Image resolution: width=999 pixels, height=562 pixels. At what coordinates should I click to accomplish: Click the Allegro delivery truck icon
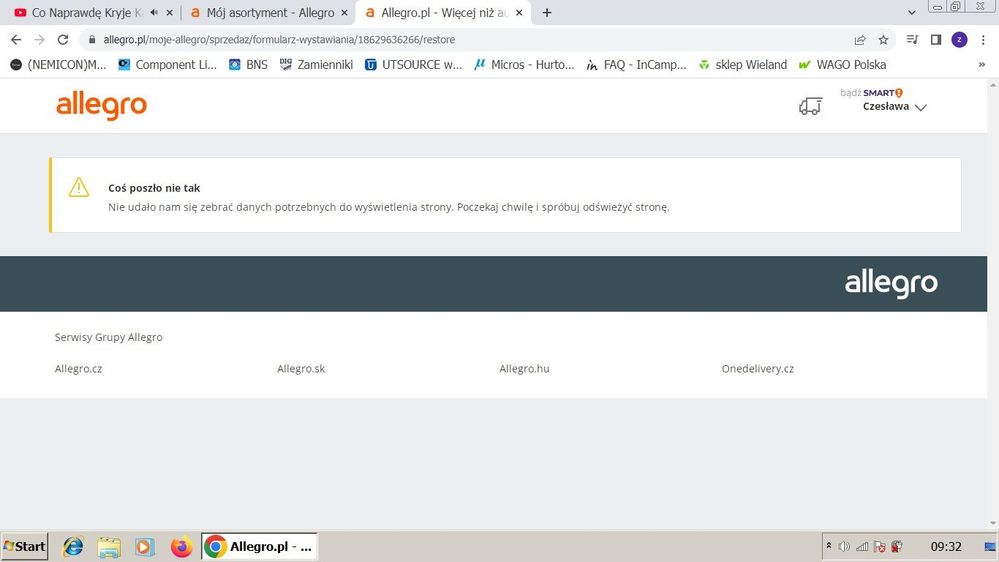pyautogui.click(x=810, y=106)
